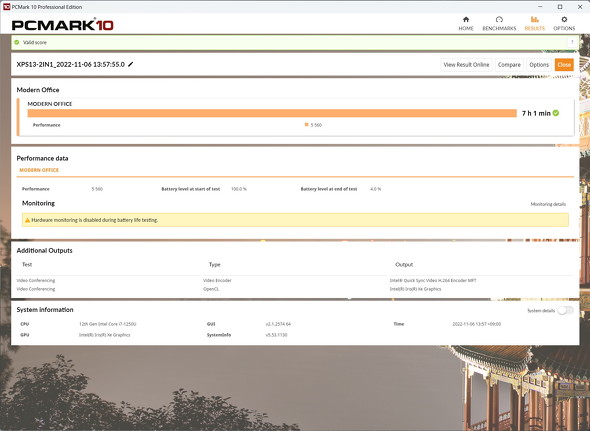
Task: Click the question mark help icon
Action: pos(572,42)
